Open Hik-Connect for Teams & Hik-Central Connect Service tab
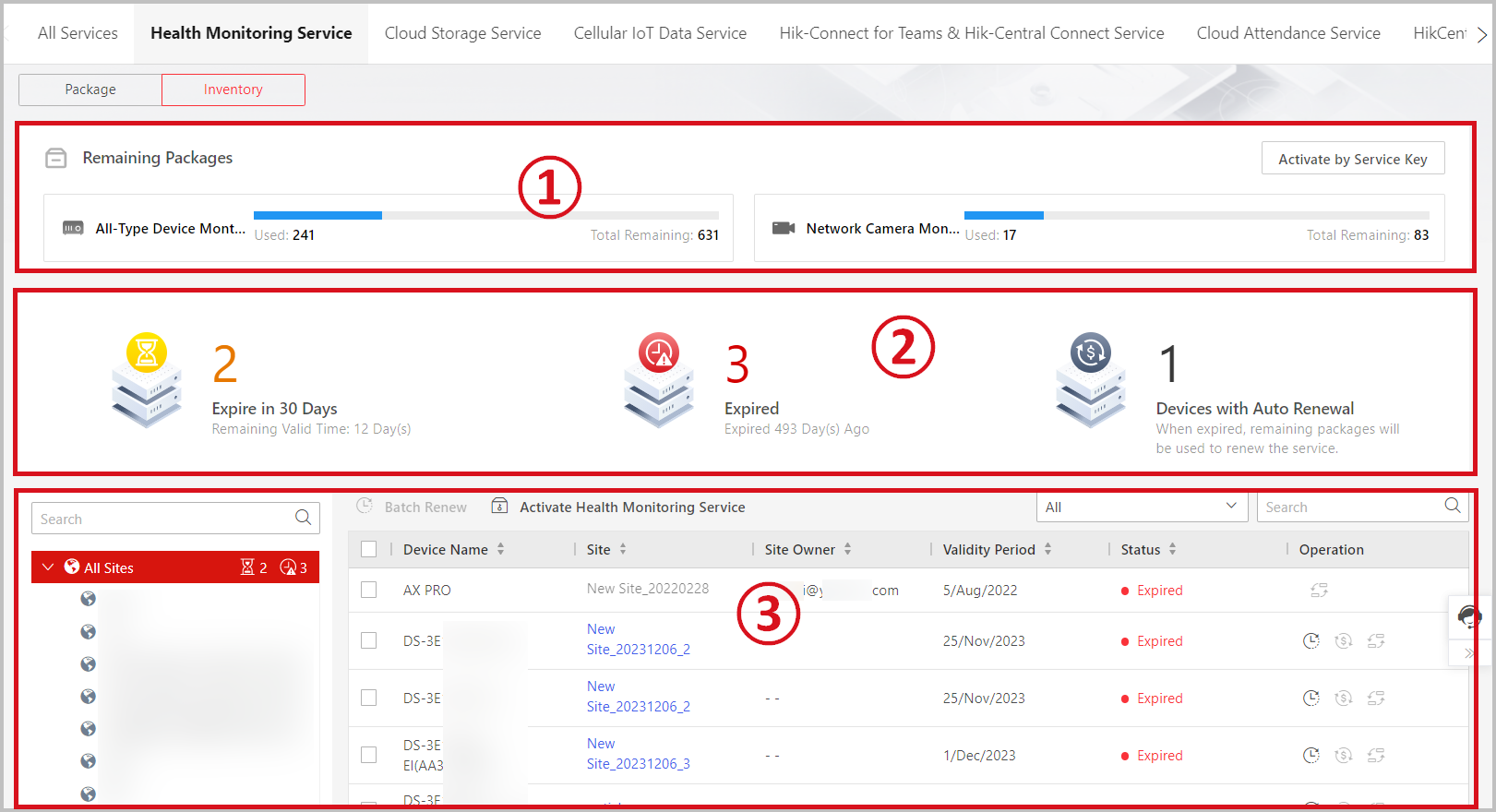The height and width of the screenshot is (812, 1496). pyautogui.click(x=972, y=33)
